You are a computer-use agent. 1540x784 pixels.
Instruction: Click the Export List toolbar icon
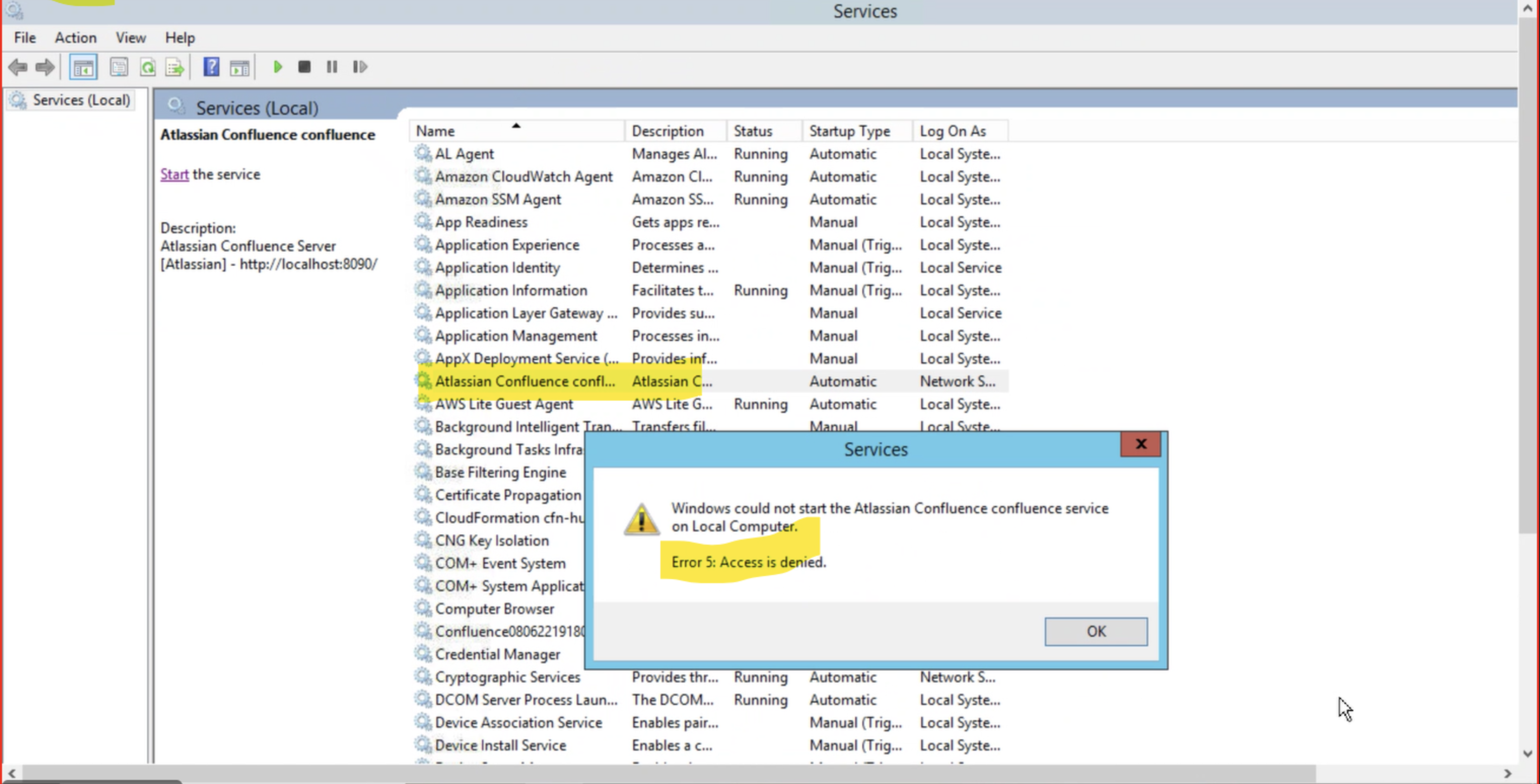tap(175, 67)
